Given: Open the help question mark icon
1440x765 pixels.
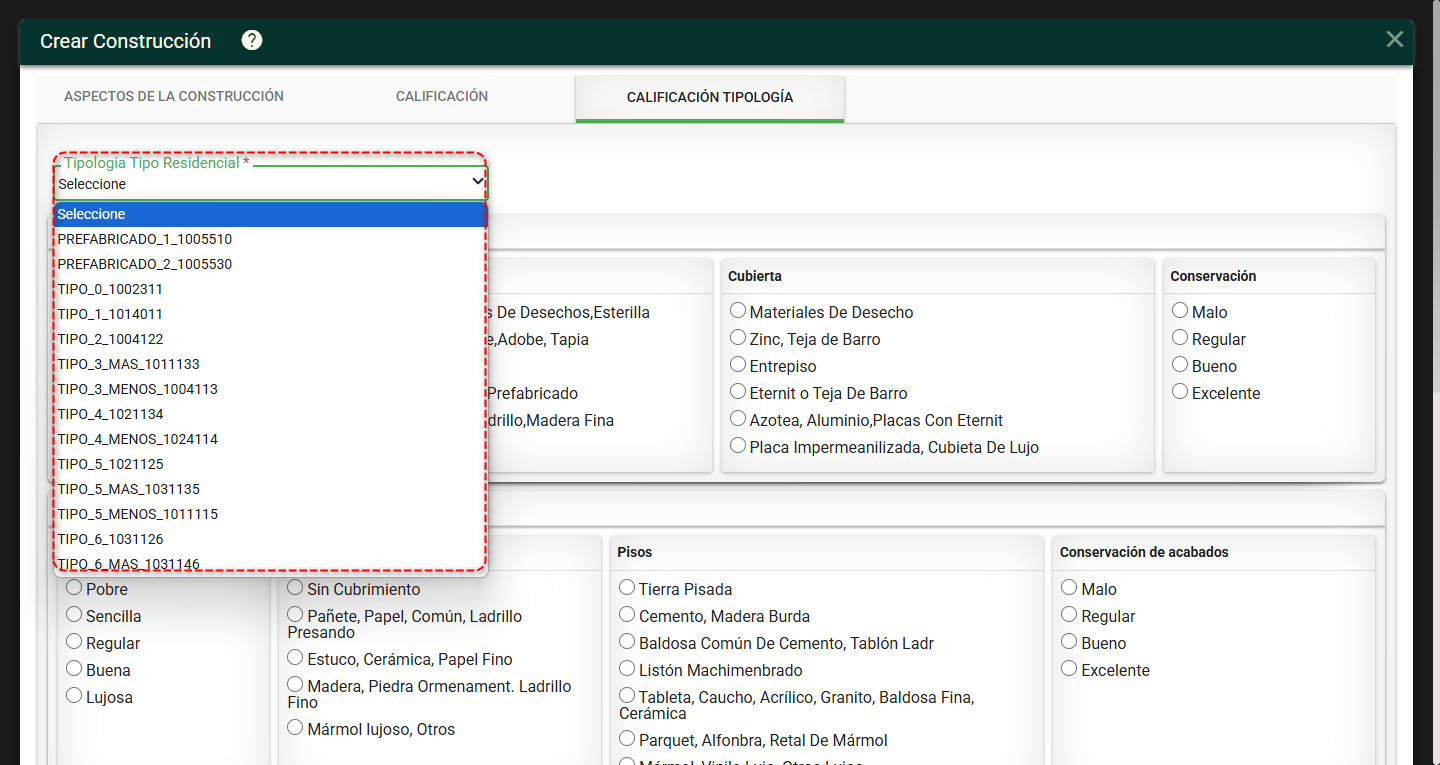Looking at the screenshot, I should click(x=252, y=40).
